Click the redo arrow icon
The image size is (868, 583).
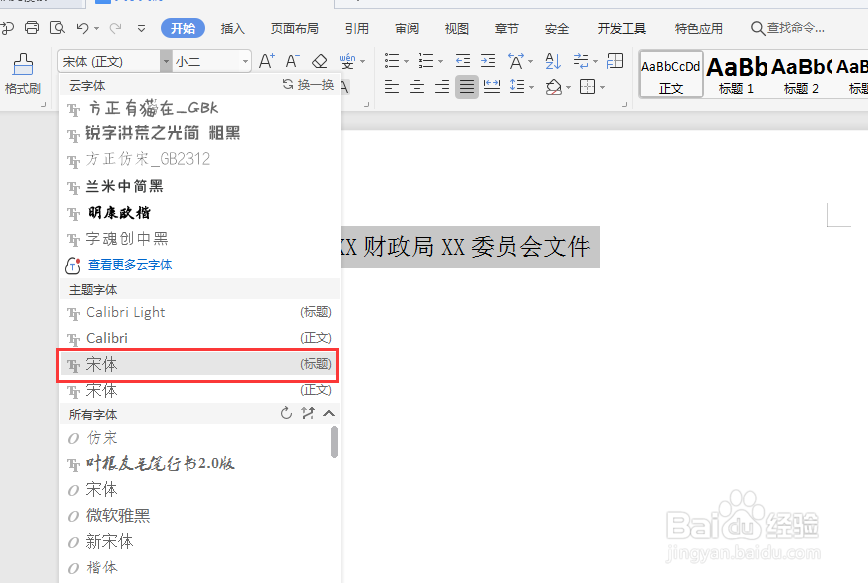[116, 28]
